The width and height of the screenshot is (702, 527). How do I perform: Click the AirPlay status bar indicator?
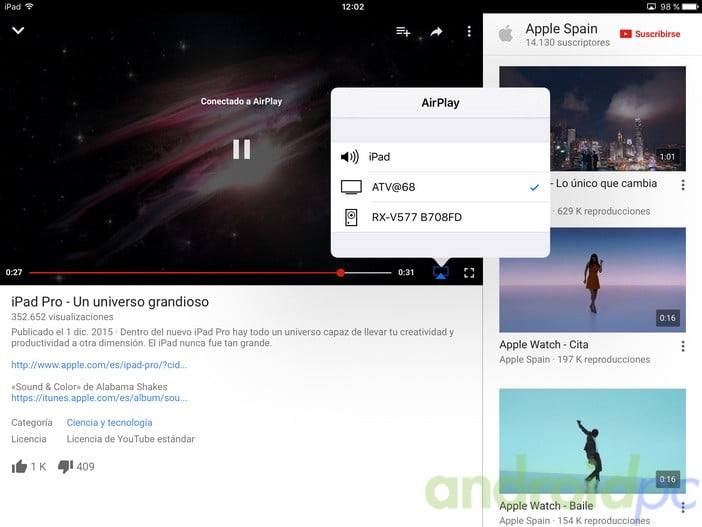point(651,7)
